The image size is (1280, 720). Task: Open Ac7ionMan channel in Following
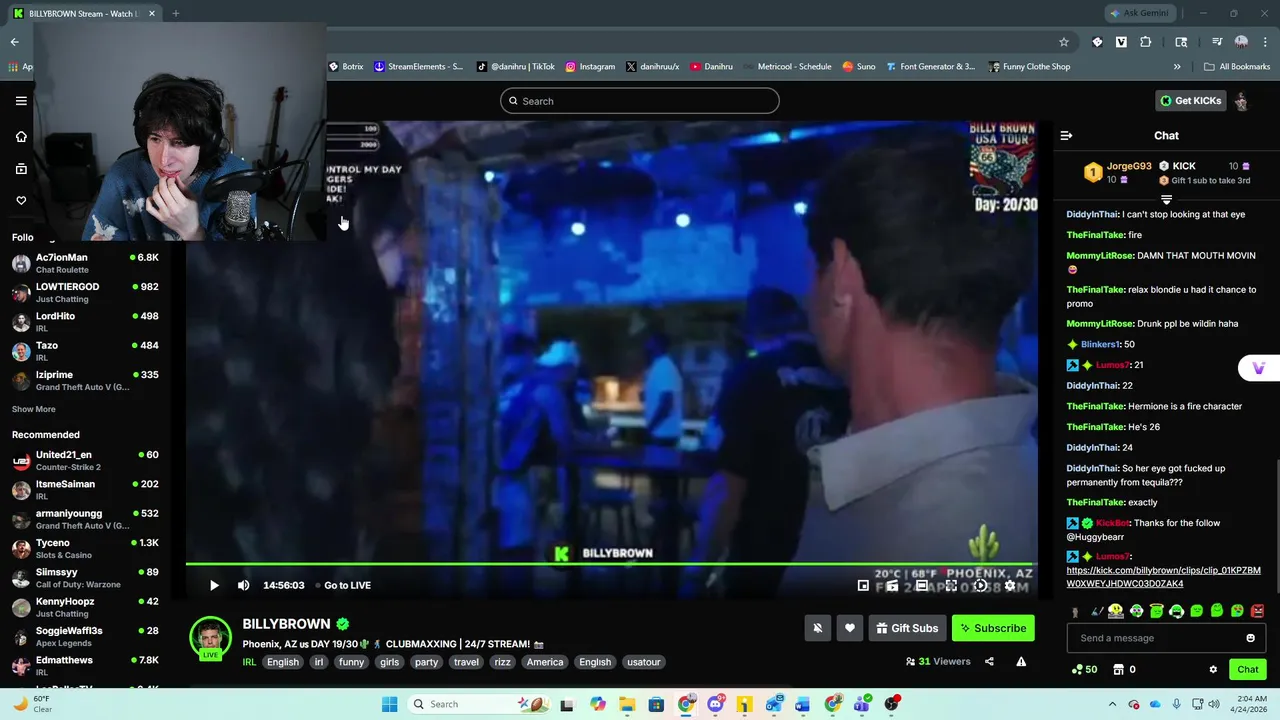(x=85, y=263)
